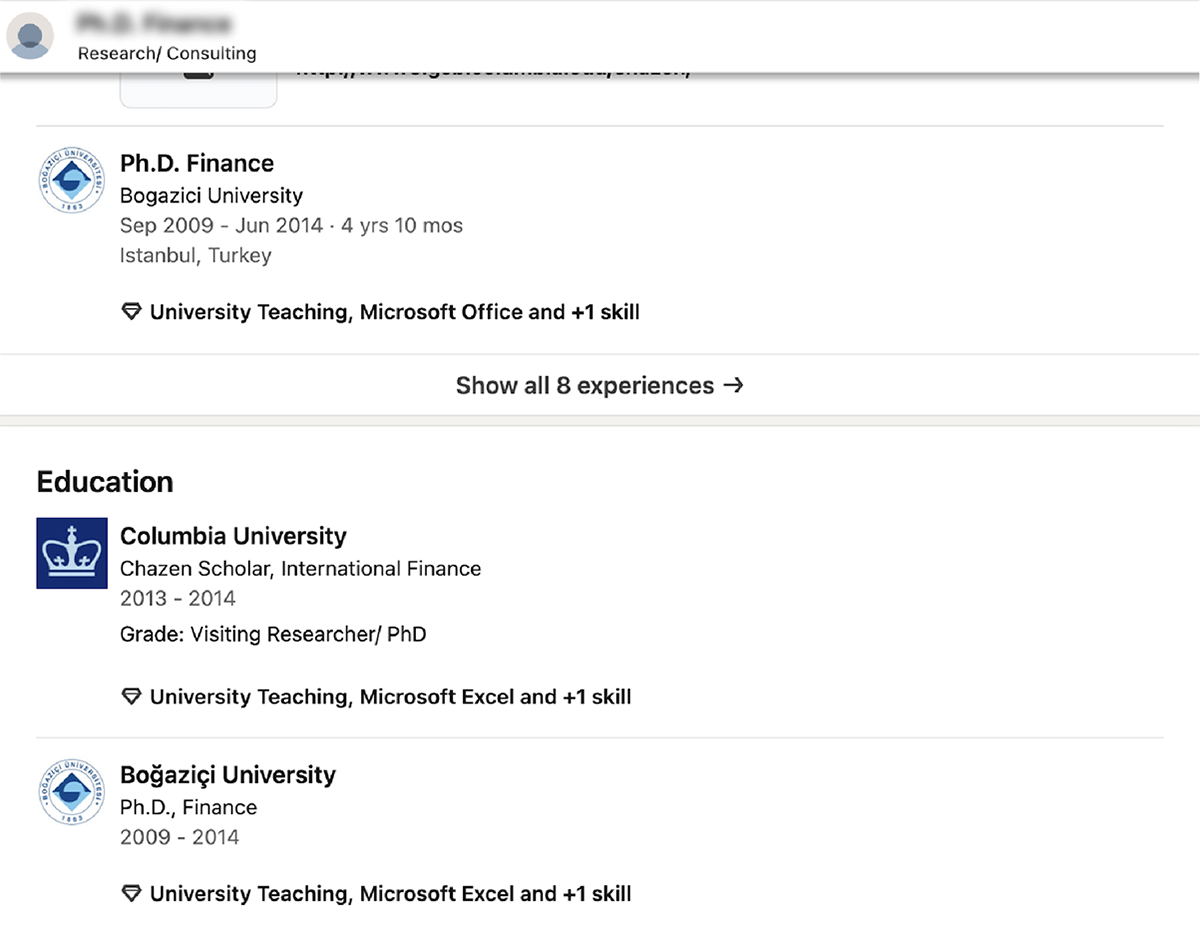Click skills diamond icon under Boğaziçi University education

(131, 894)
